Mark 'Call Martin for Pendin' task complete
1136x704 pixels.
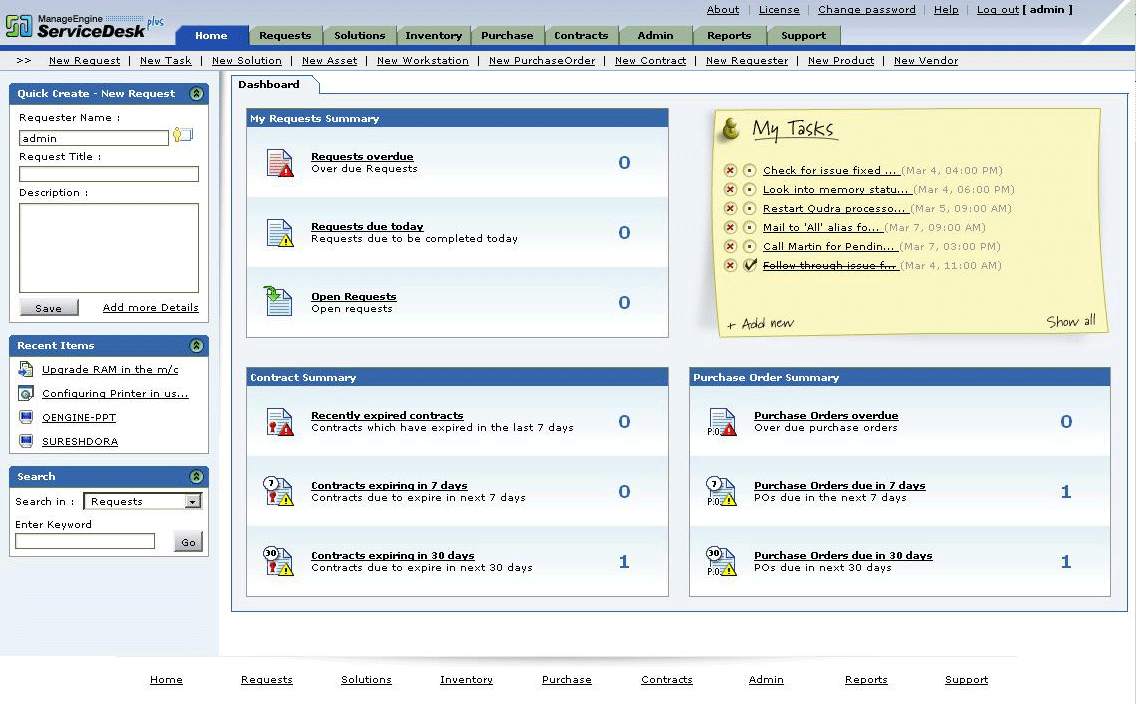pos(750,246)
